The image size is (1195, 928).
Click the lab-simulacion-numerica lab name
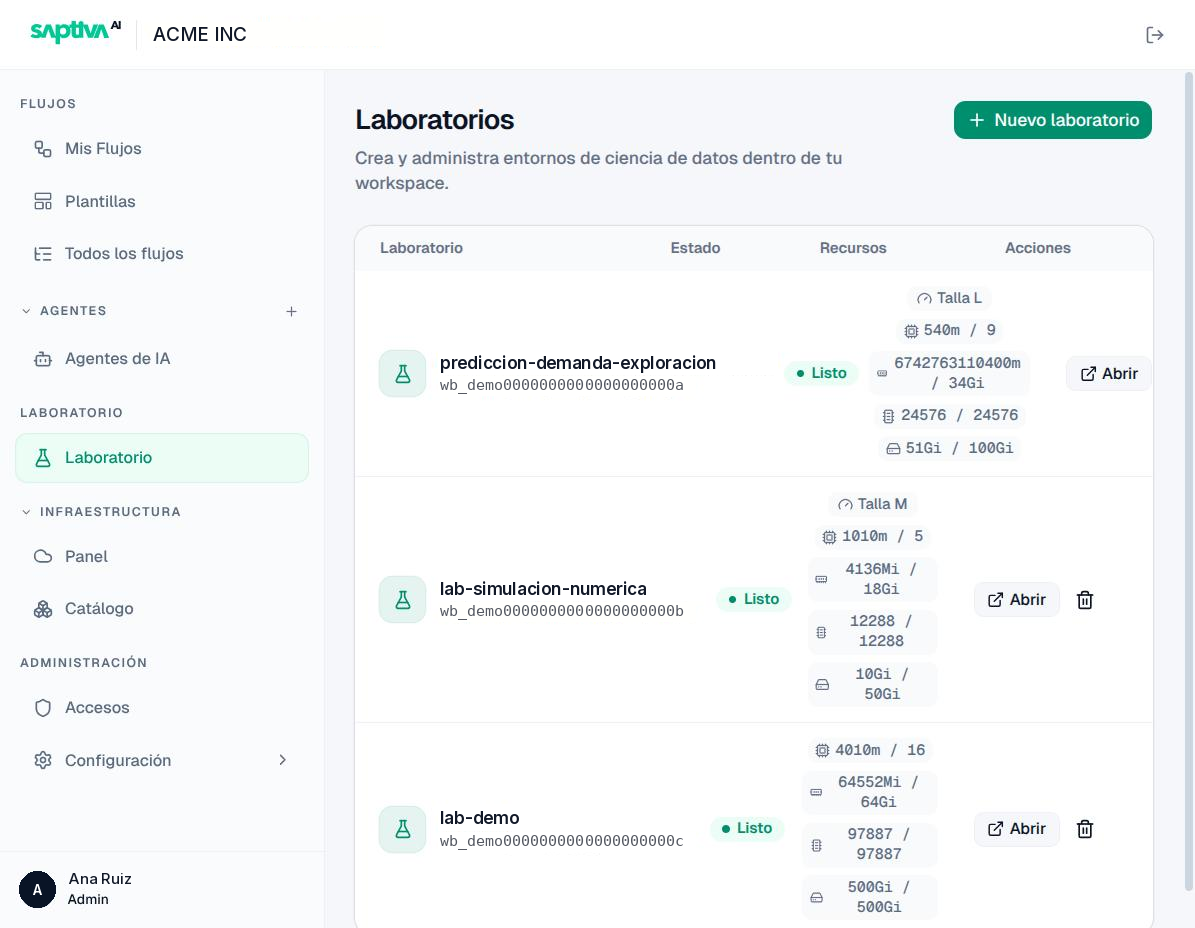[543, 589]
